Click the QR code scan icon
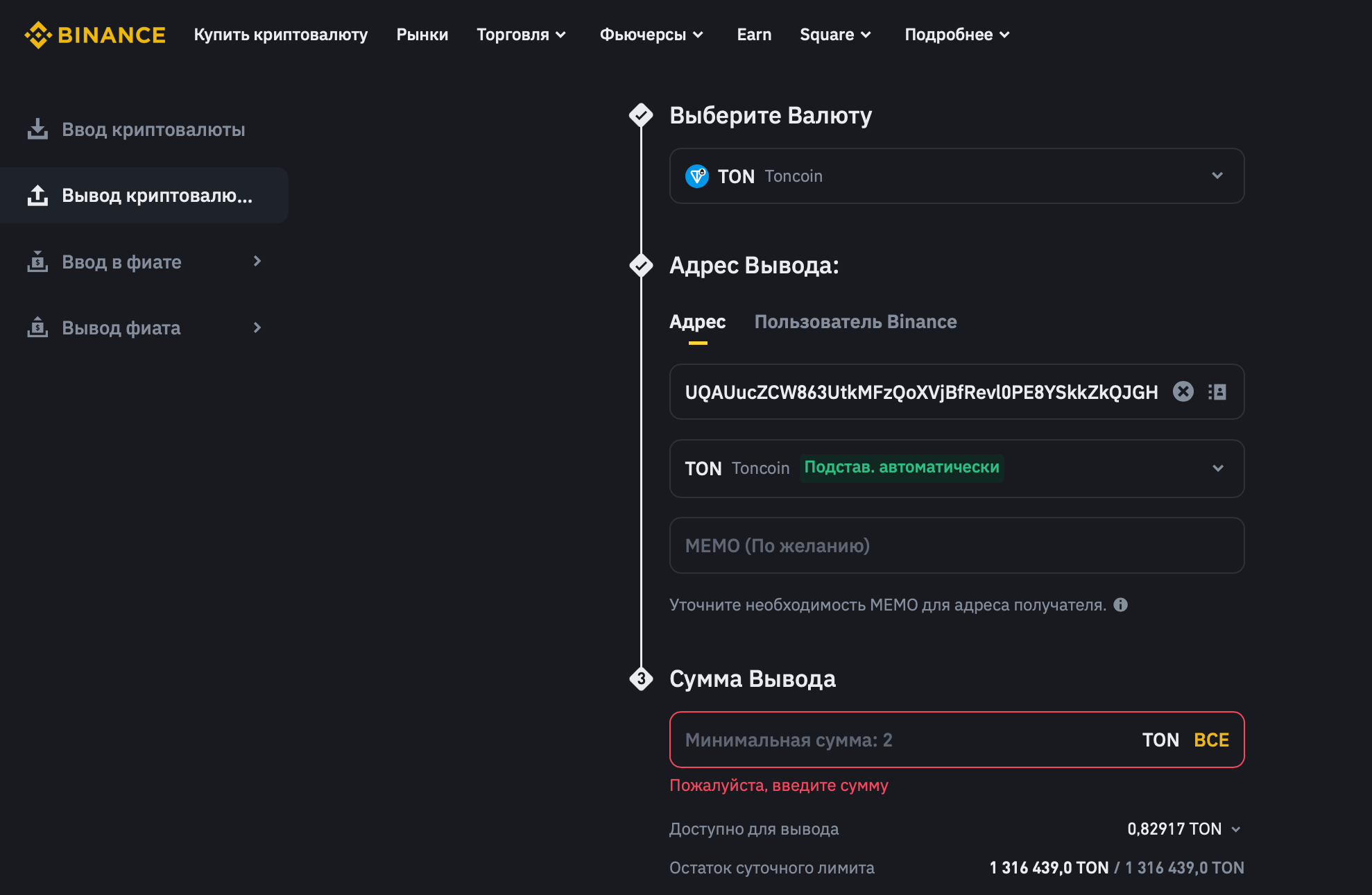 tap(1217, 391)
